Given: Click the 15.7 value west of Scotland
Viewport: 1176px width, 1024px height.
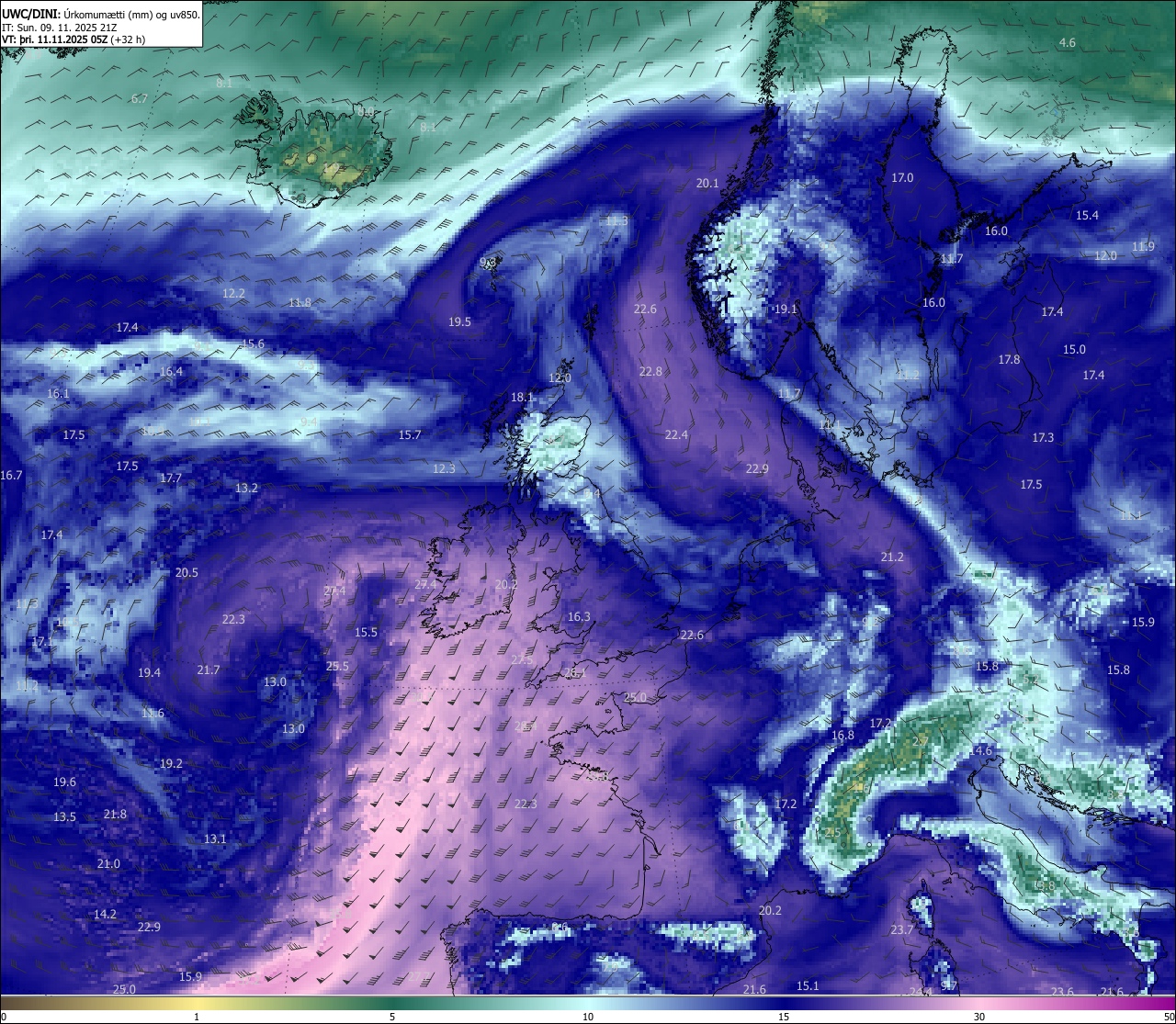Looking at the screenshot, I should click(x=410, y=434).
